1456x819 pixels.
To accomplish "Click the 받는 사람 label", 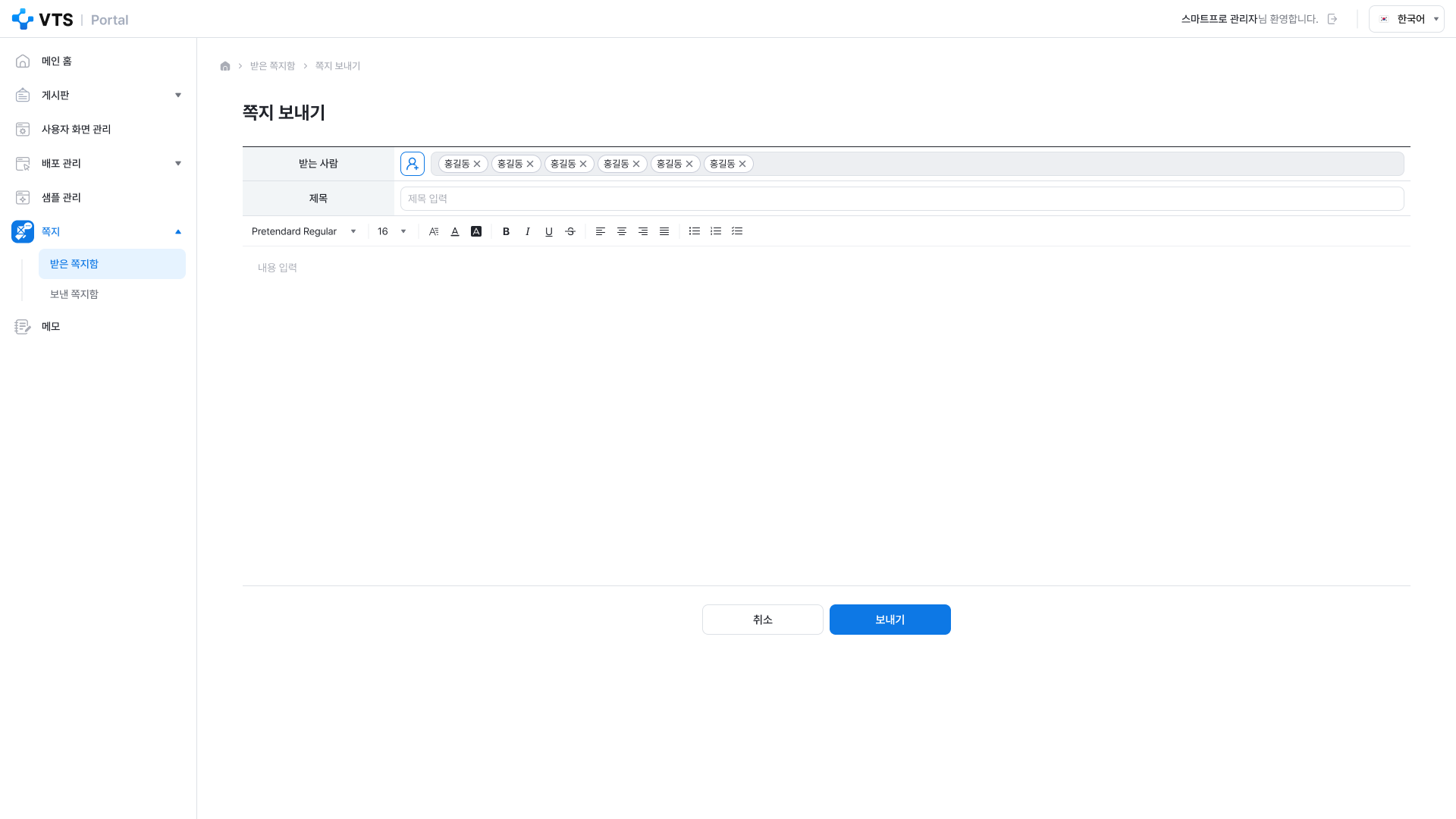I will (x=318, y=164).
